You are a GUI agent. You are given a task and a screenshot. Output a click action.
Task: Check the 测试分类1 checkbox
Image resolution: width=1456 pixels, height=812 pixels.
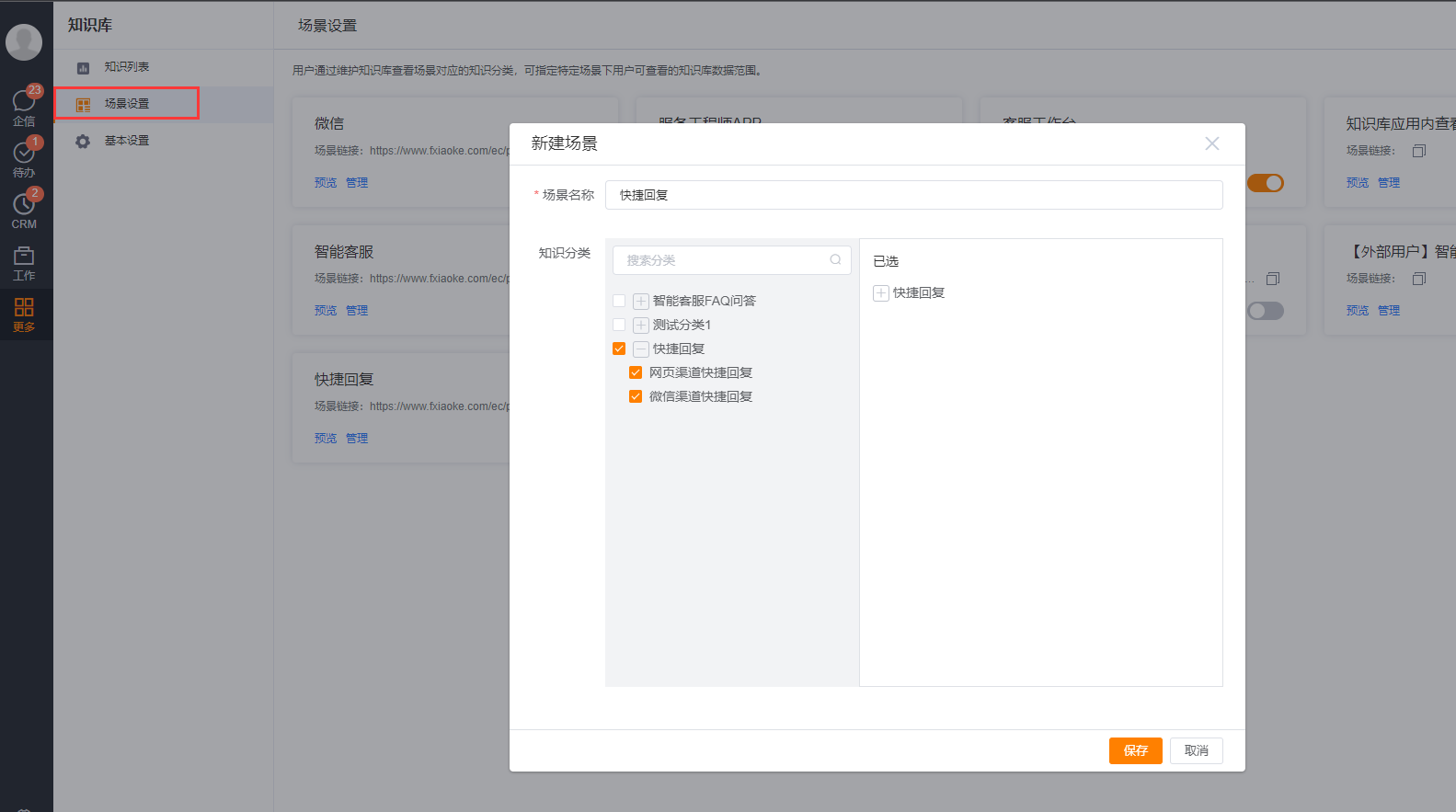[x=619, y=325]
